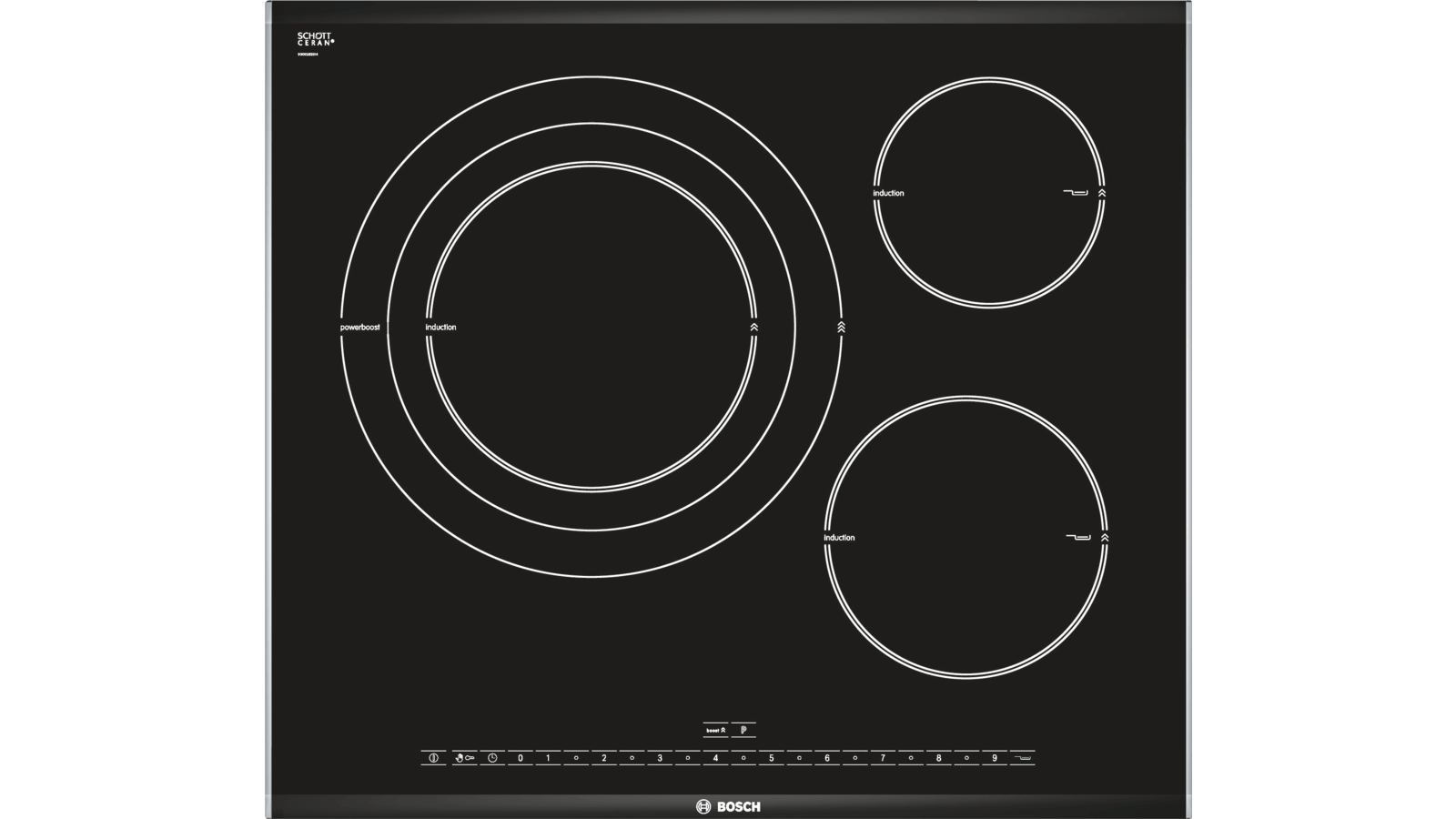Viewport: 1456px width, 819px height.
Task: Select power level 7 on the control strip
Action: [x=883, y=757]
